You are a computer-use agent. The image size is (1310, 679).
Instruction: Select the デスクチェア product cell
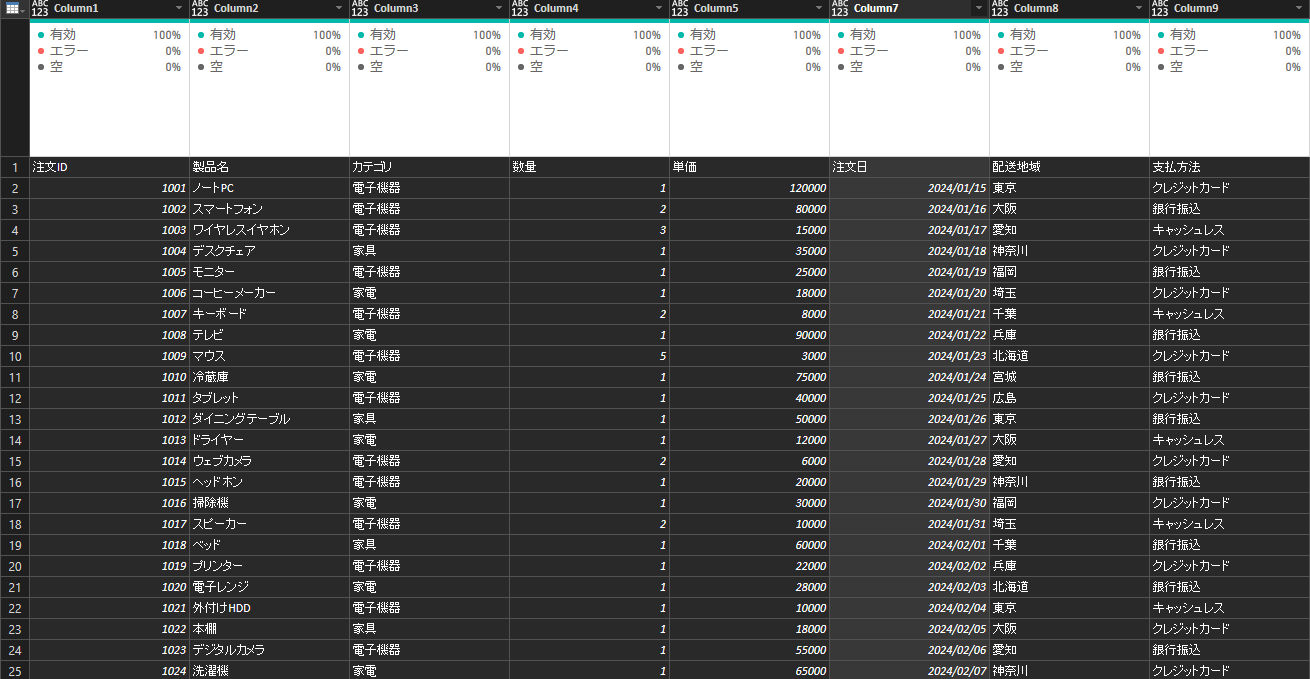(x=270, y=251)
